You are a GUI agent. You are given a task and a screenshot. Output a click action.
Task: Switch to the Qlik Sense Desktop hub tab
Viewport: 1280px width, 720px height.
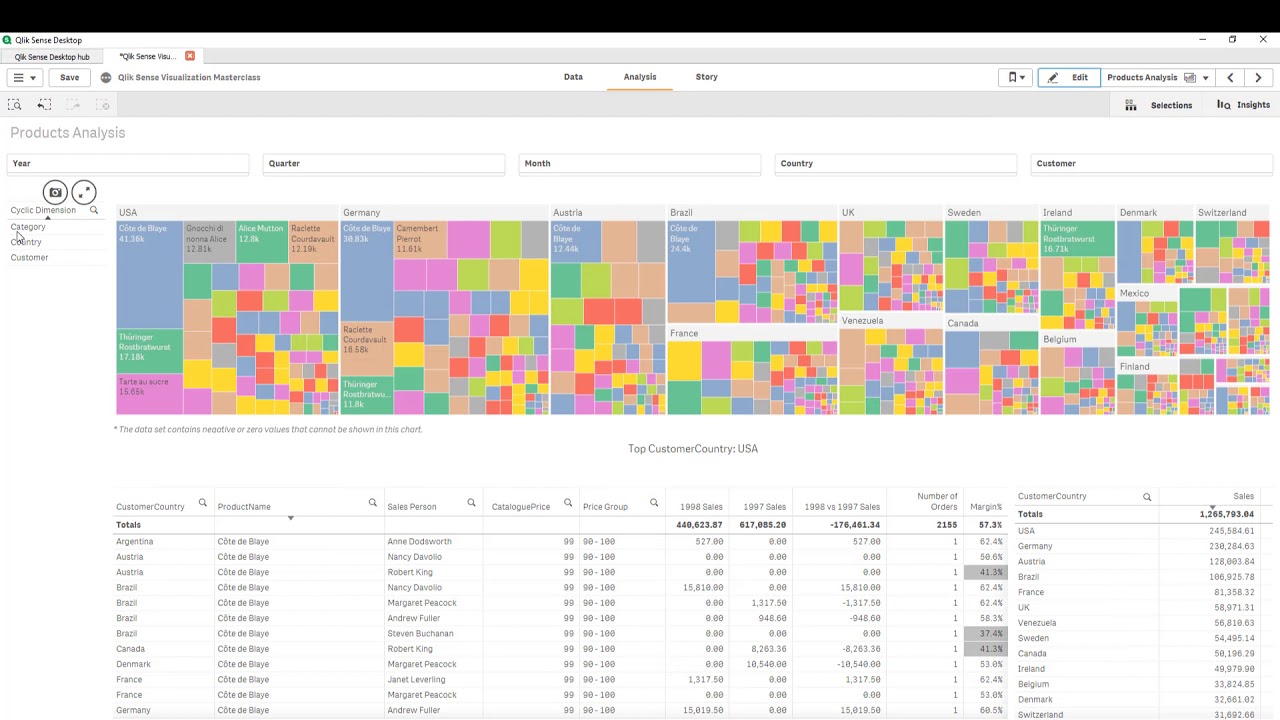coord(51,57)
